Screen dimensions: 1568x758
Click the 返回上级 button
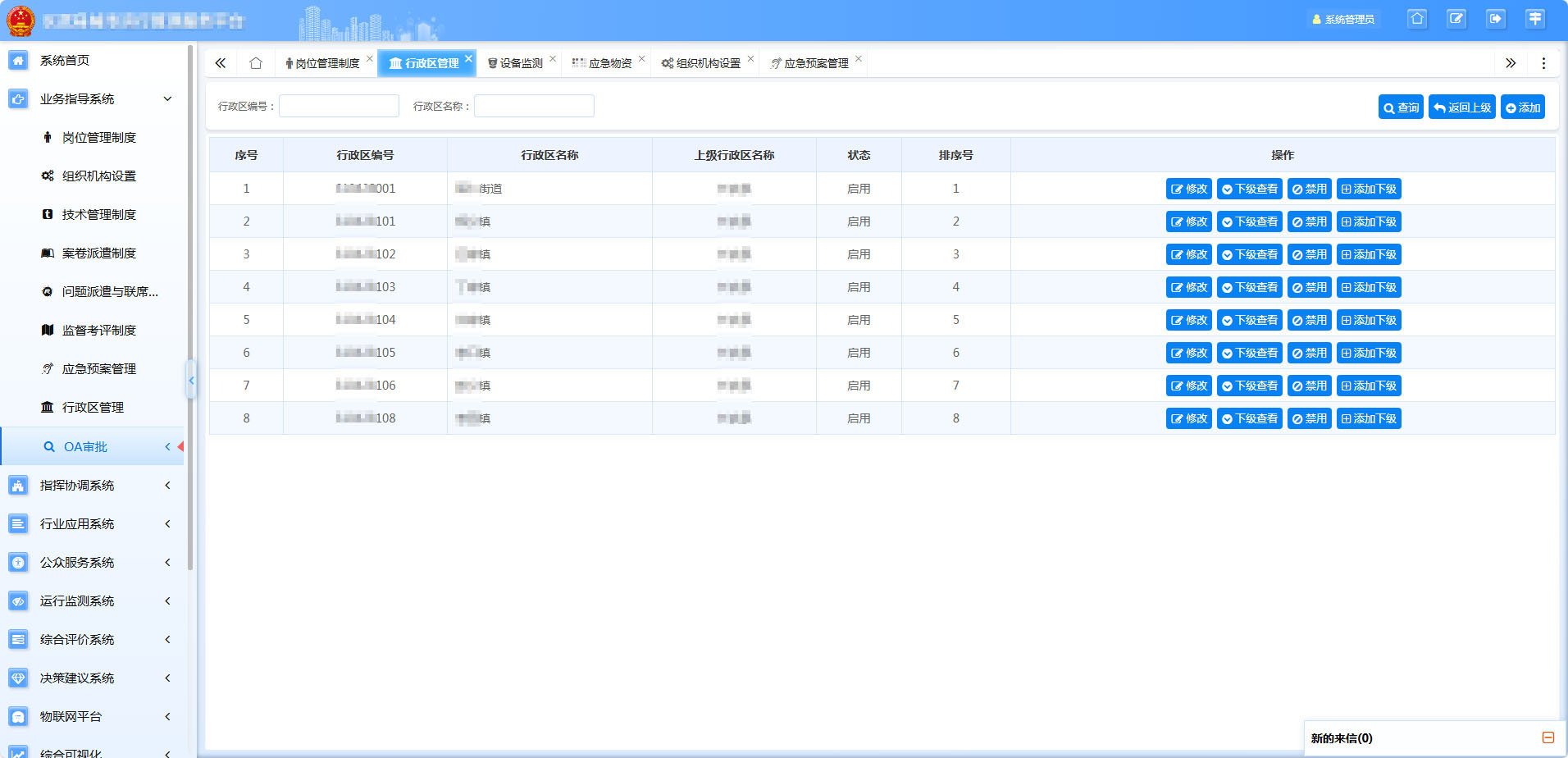tap(1461, 107)
